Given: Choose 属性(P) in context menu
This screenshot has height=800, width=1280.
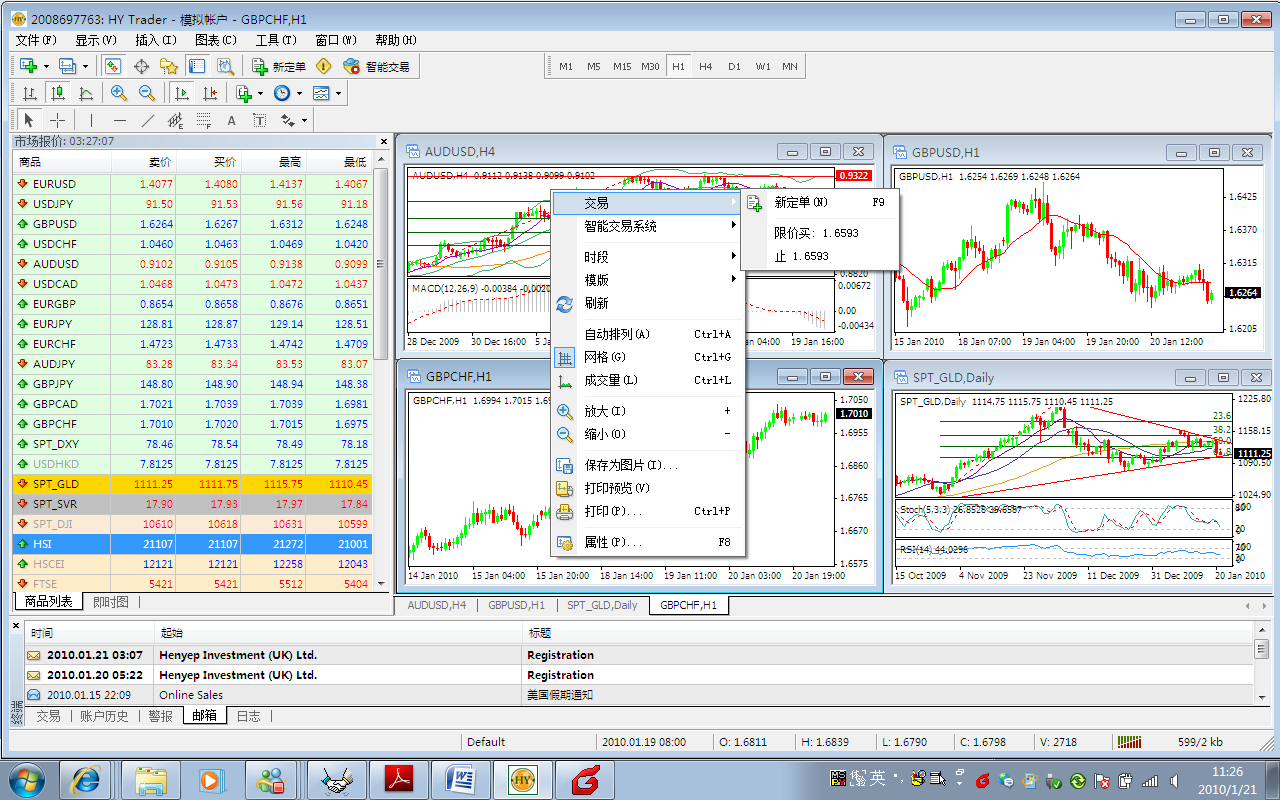Looking at the screenshot, I should (x=648, y=542).
